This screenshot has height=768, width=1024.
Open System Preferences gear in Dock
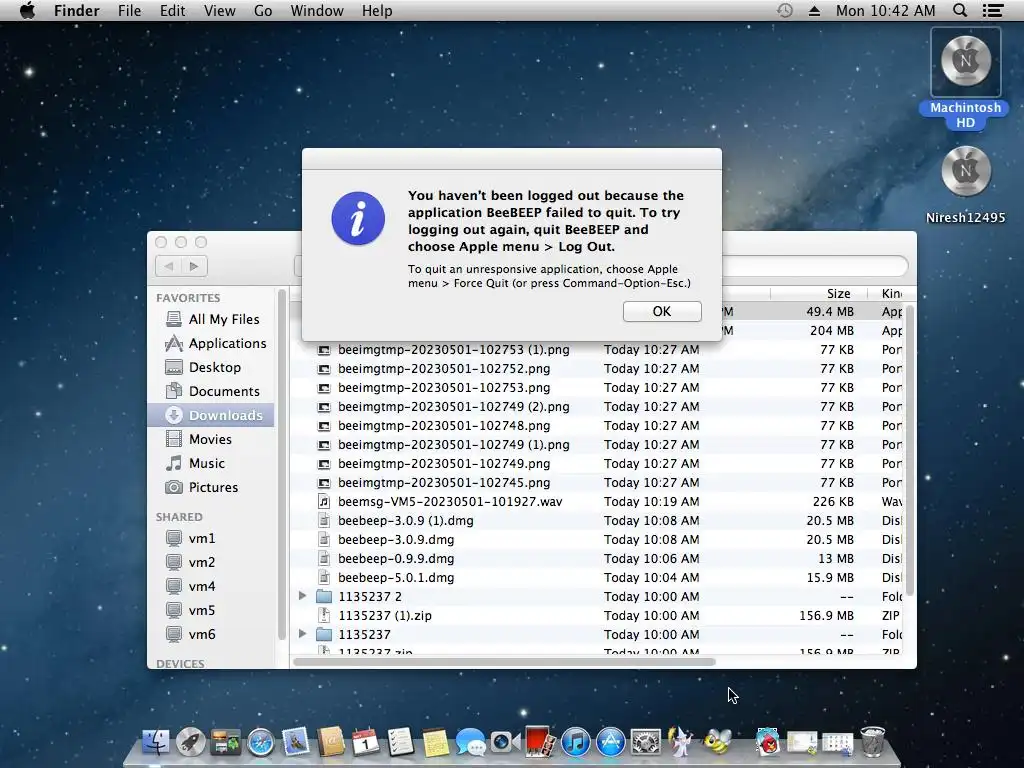click(645, 742)
